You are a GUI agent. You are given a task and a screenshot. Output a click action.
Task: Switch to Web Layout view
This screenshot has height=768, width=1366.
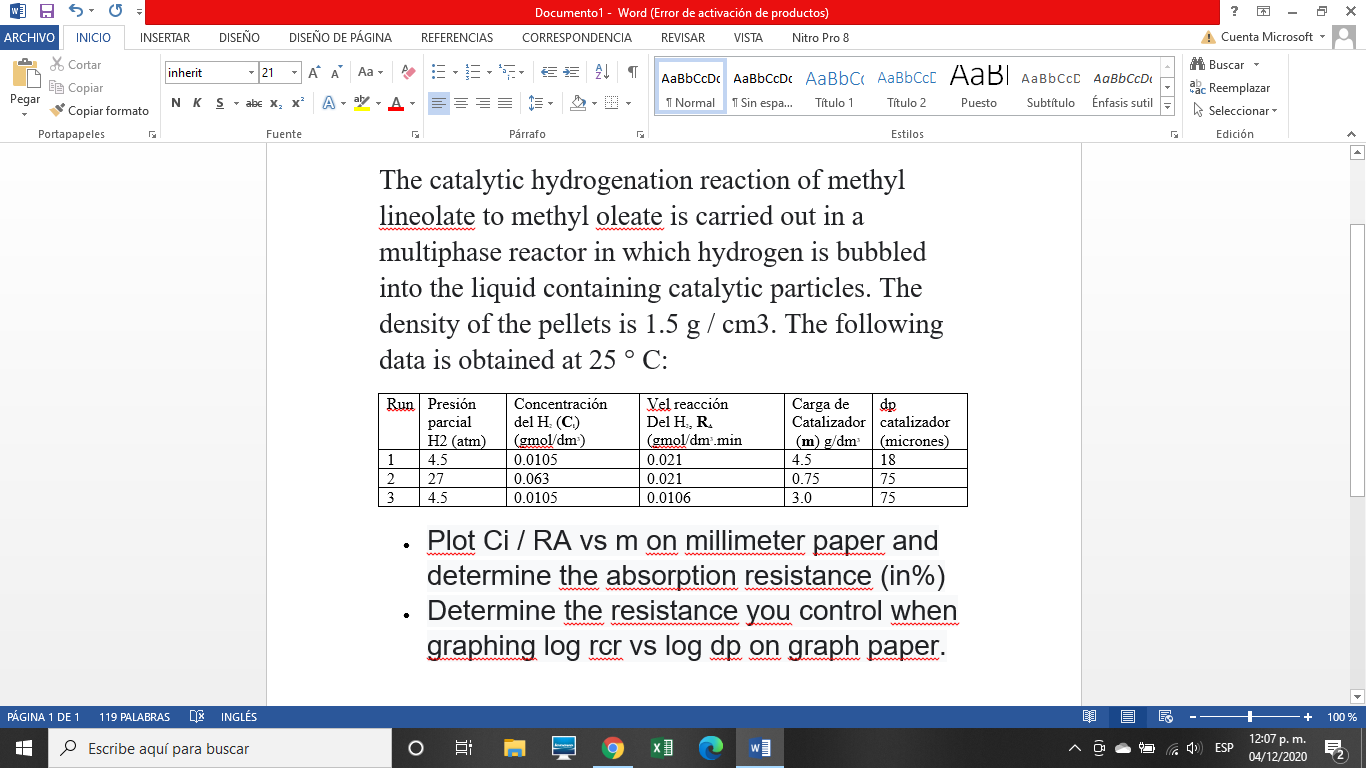[1165, 717]
